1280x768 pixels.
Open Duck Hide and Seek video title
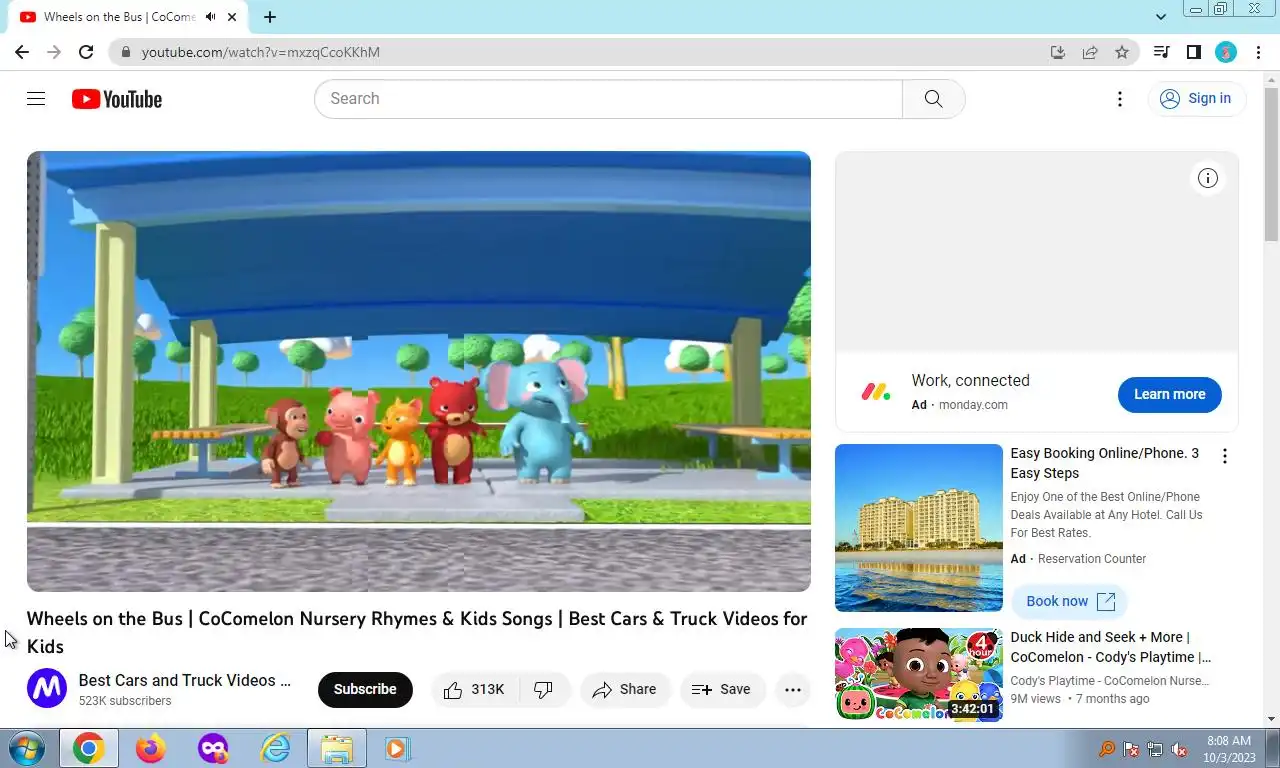[1110, 647]
